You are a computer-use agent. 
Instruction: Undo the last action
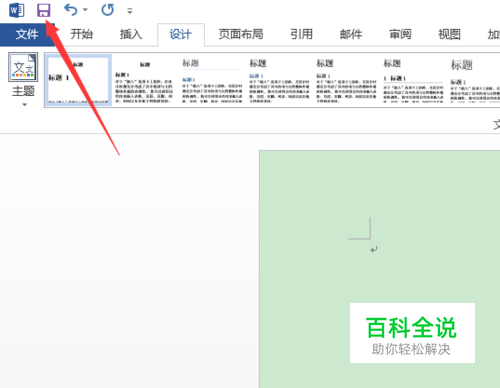[71, 10]
